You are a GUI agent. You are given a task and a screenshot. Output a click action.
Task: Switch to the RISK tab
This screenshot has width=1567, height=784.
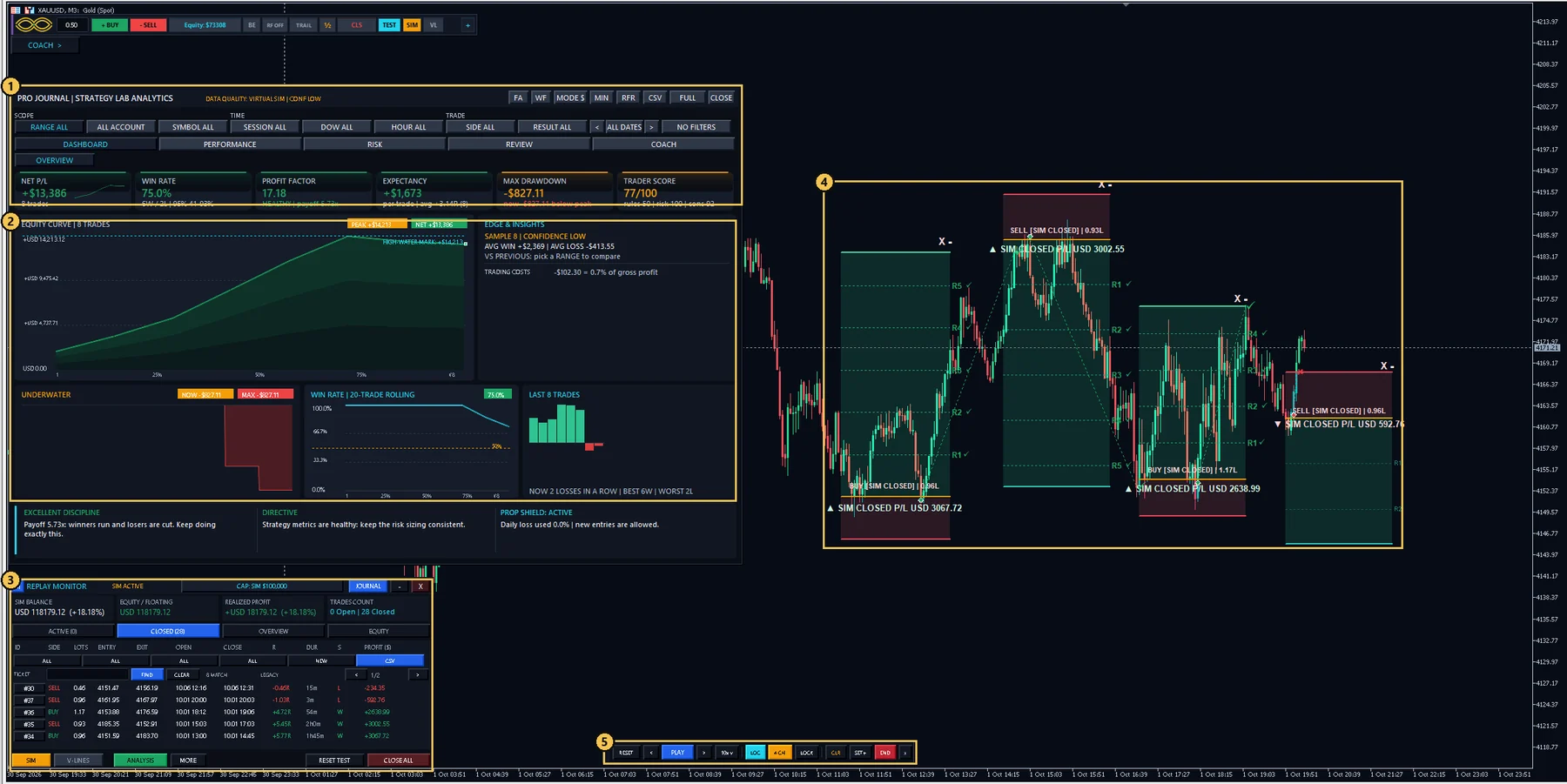click(x=374, y=144)
